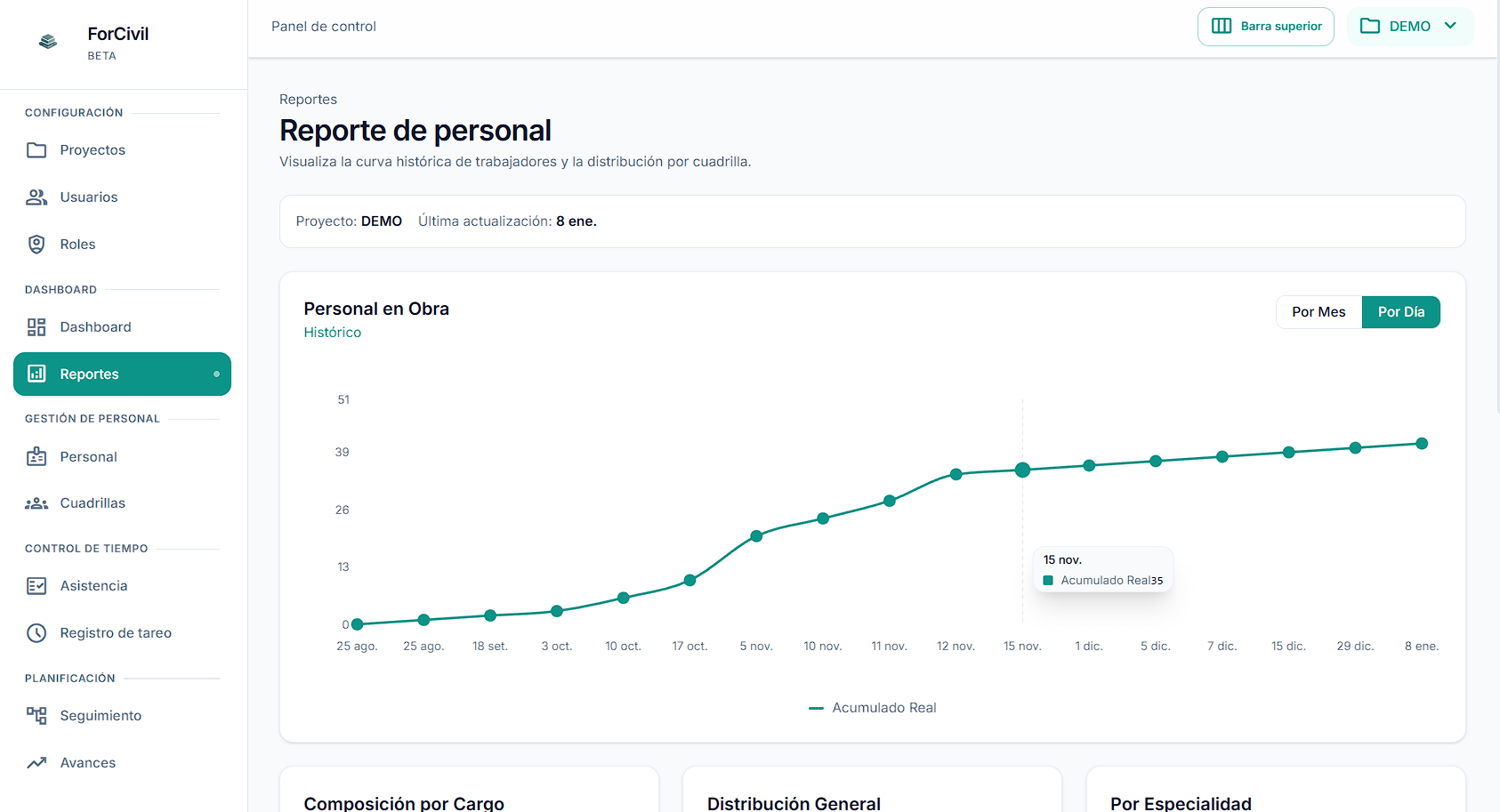Open the Personal badge icon
The image size is (1500, 812).
tap(36, 456)
